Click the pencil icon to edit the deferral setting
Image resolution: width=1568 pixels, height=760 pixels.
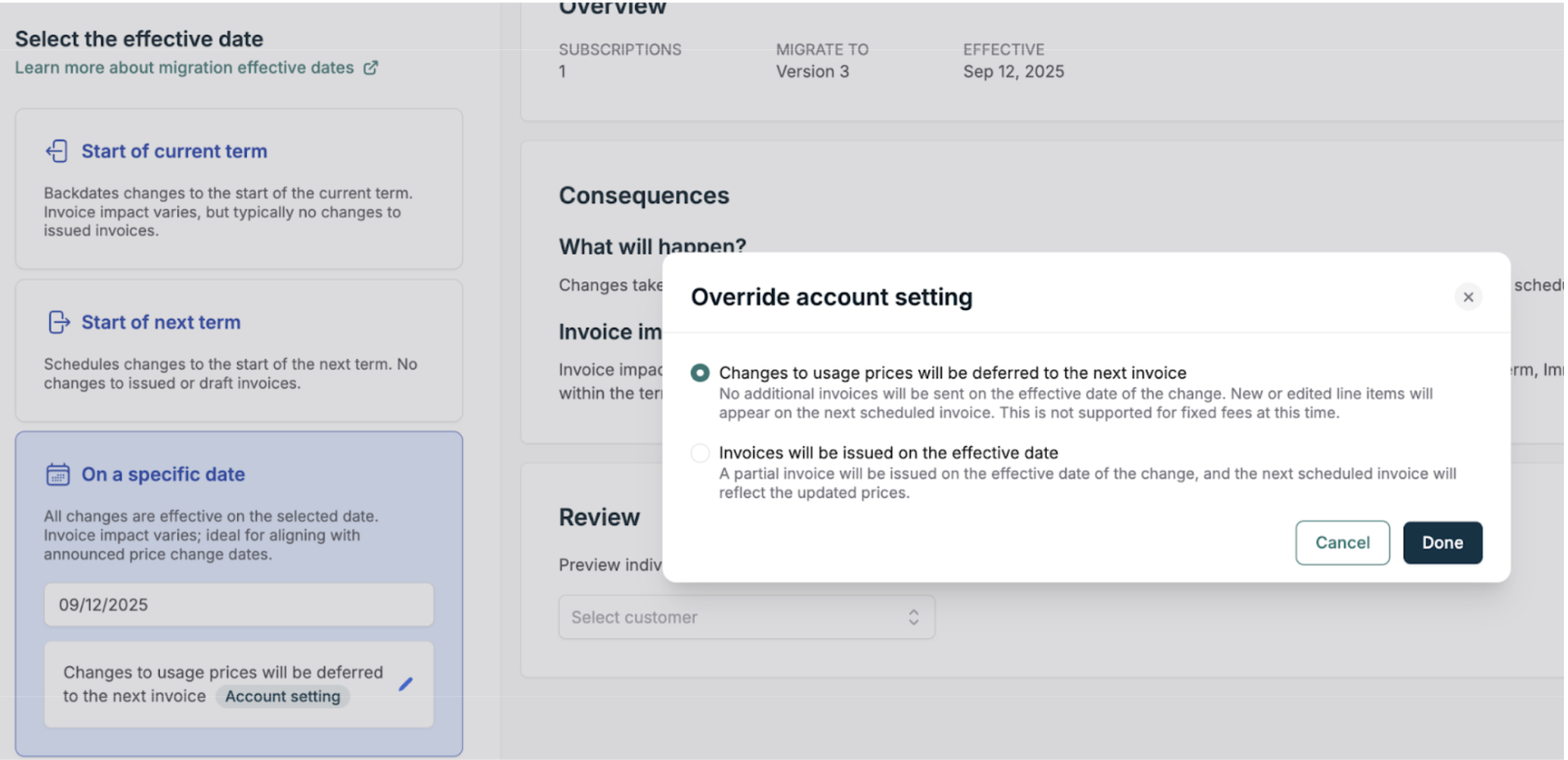[x=406, y=683]
